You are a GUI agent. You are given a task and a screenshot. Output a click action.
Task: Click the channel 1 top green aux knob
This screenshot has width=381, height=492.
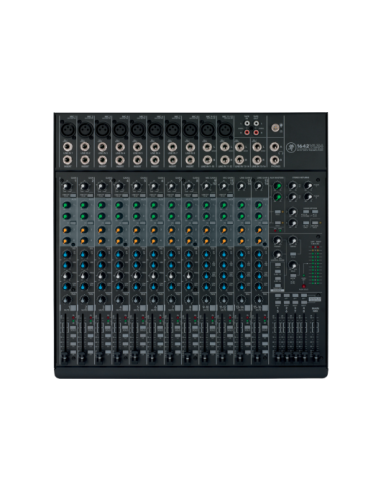click(67, 205)
